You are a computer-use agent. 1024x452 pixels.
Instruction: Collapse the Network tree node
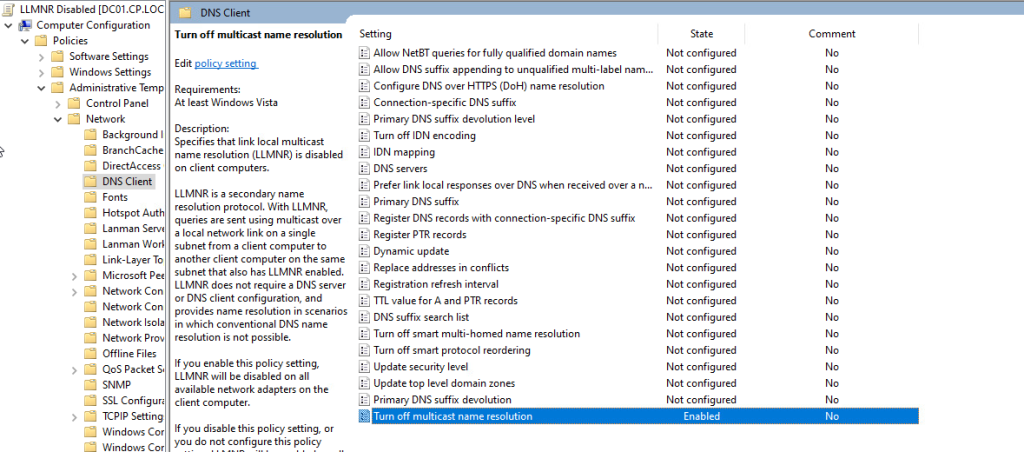click(57, 119)
